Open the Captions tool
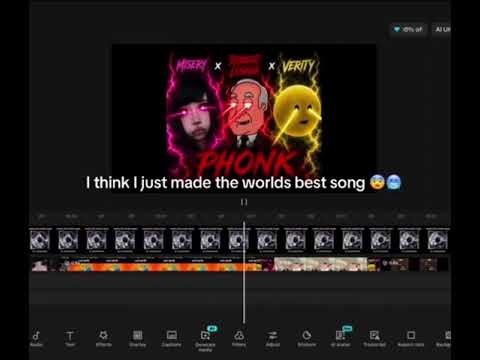The image size is (480, 360). click(172, 338)
